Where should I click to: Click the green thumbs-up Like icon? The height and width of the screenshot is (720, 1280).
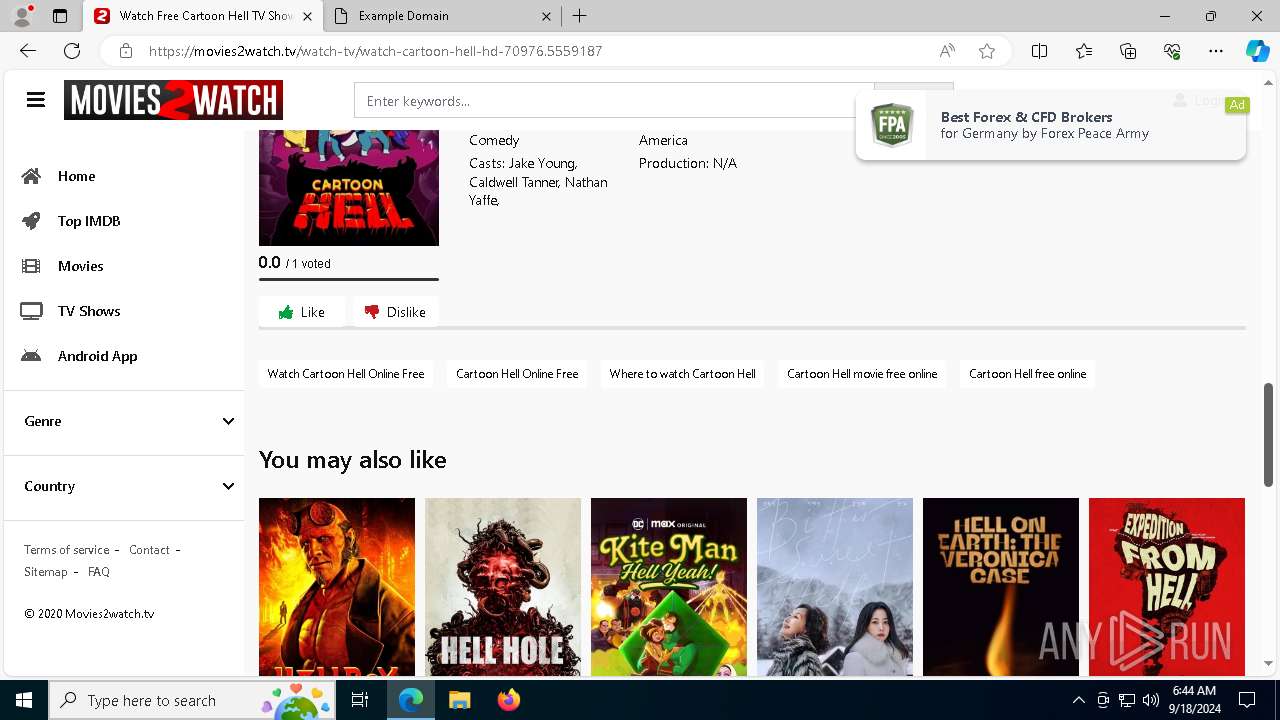286,312
